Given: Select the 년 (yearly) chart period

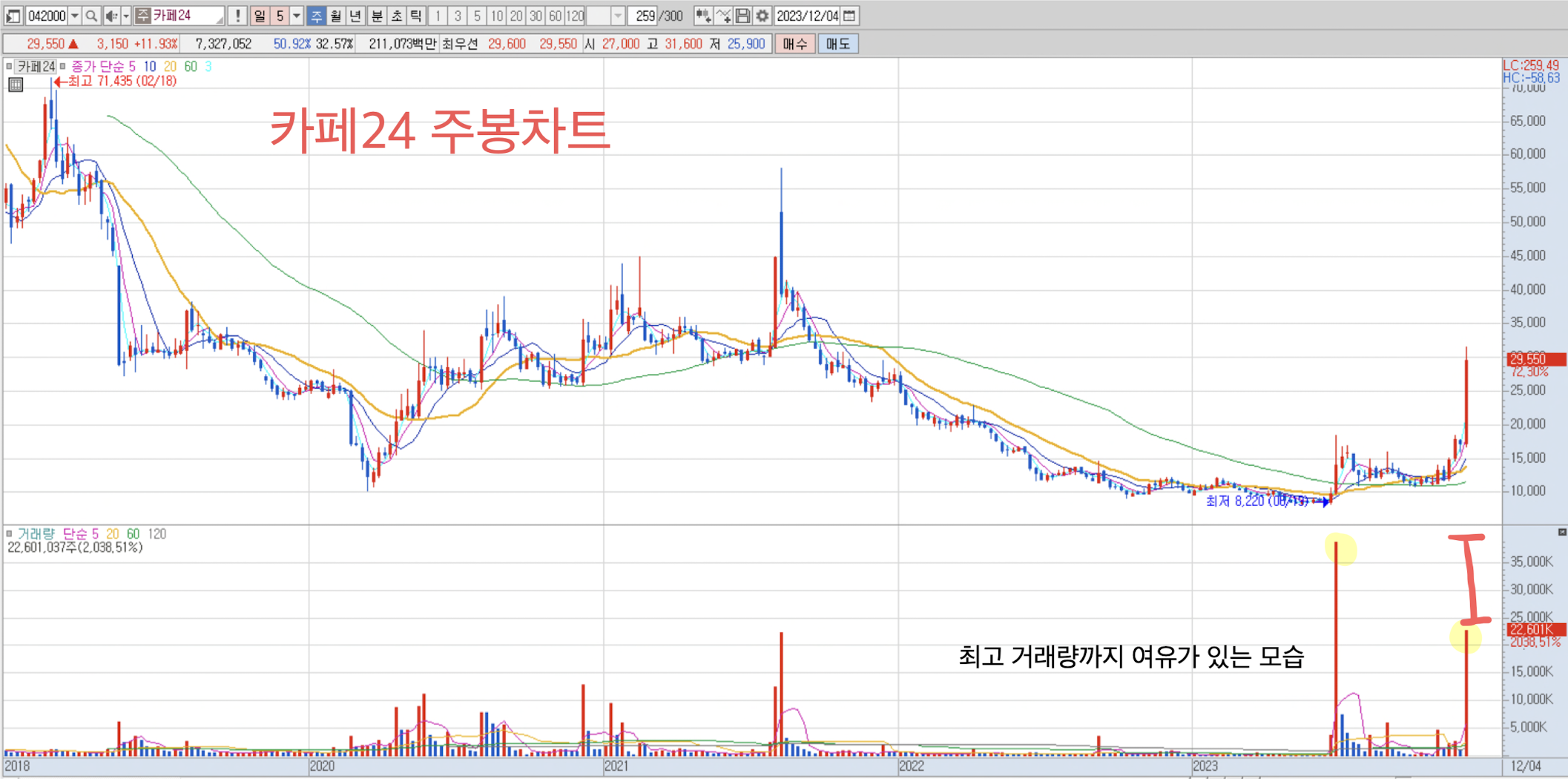Looking at the screenshot, I should click(x=356, y=16).
